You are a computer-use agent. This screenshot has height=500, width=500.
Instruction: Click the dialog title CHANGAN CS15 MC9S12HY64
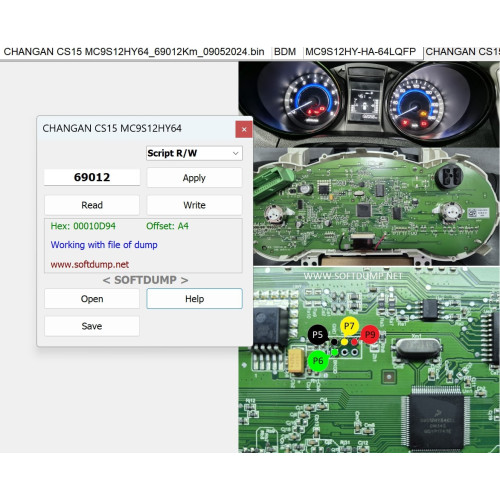click(x=112, y=128)
